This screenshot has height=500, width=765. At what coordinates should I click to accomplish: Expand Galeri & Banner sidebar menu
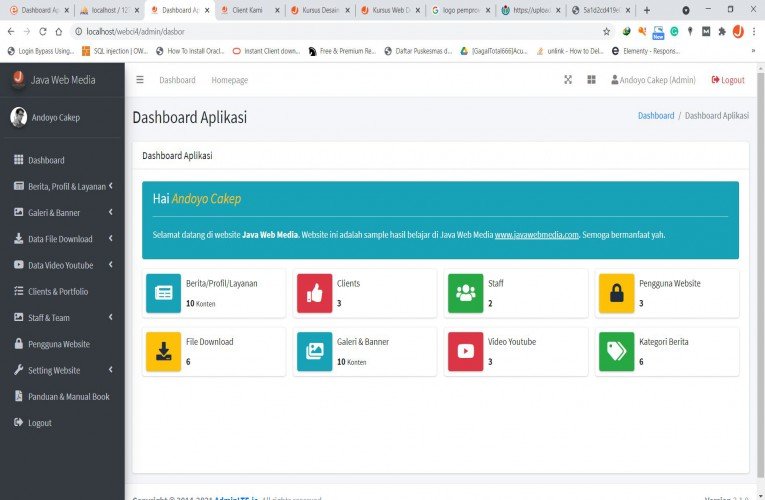tap(62, 213)
